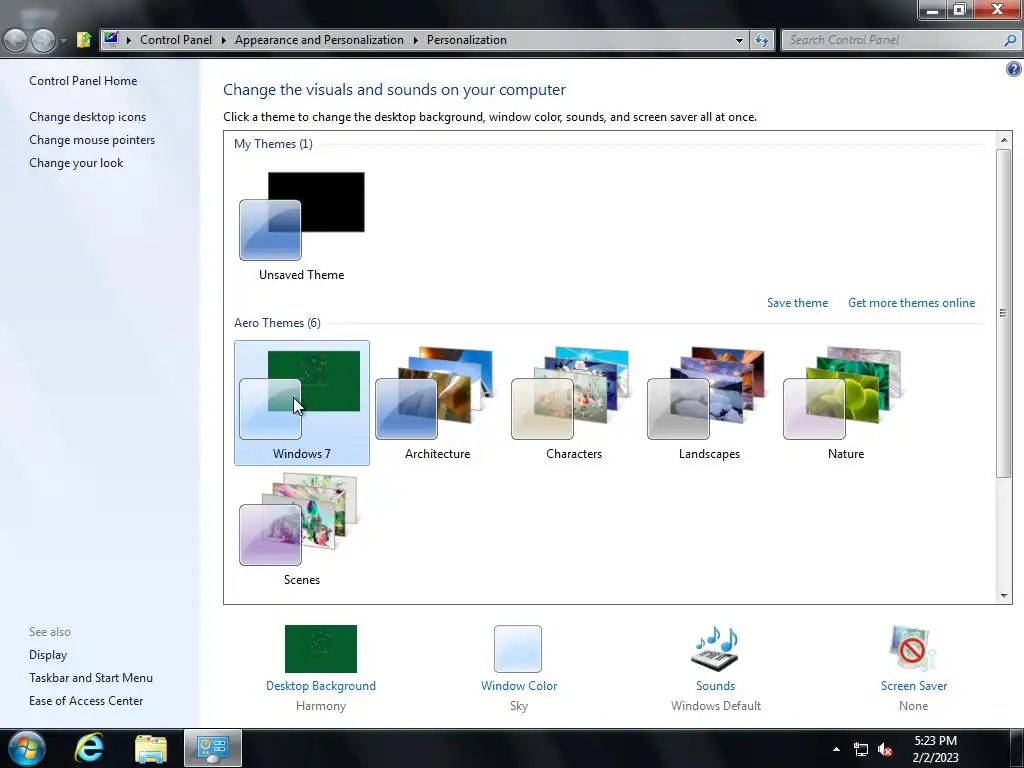Click the search magnifier icon
The image size is (1024, 768).
(1010, 40)
